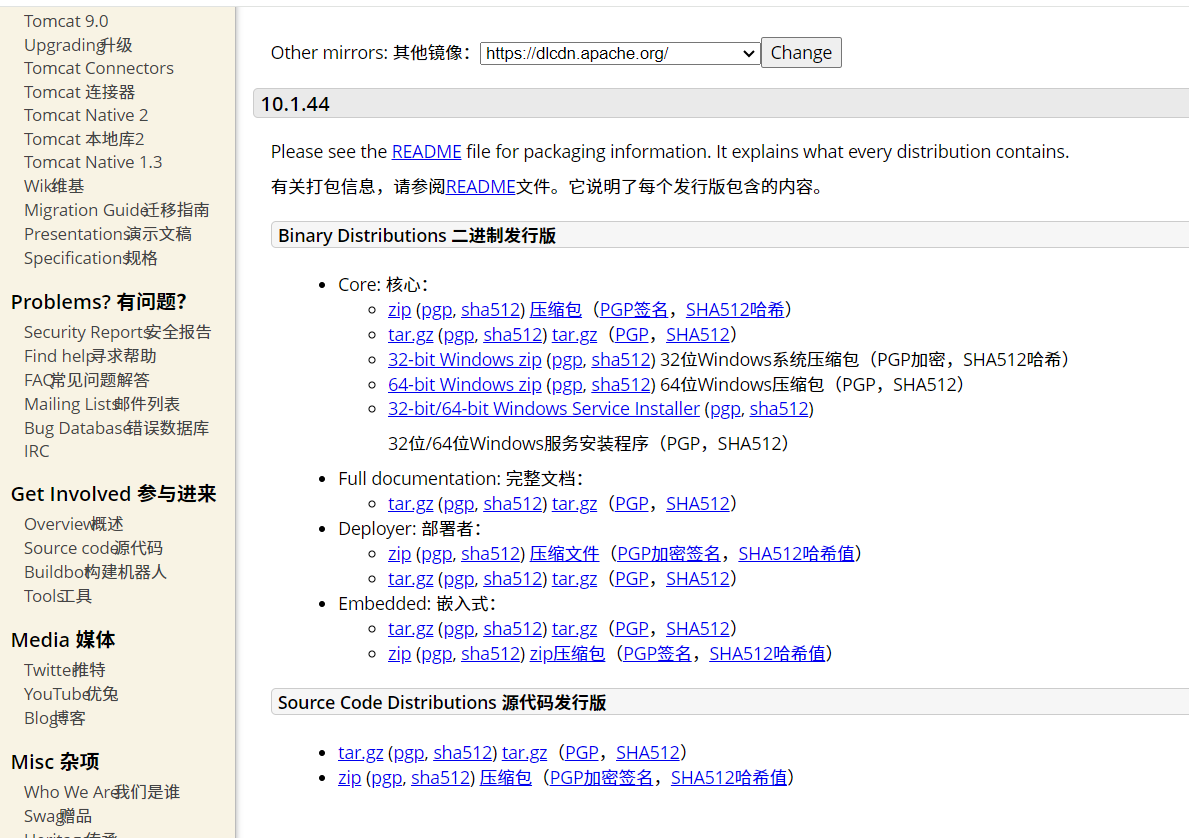Open Twitter under Media
The image size is (1189, 838).
pos(64,670)
